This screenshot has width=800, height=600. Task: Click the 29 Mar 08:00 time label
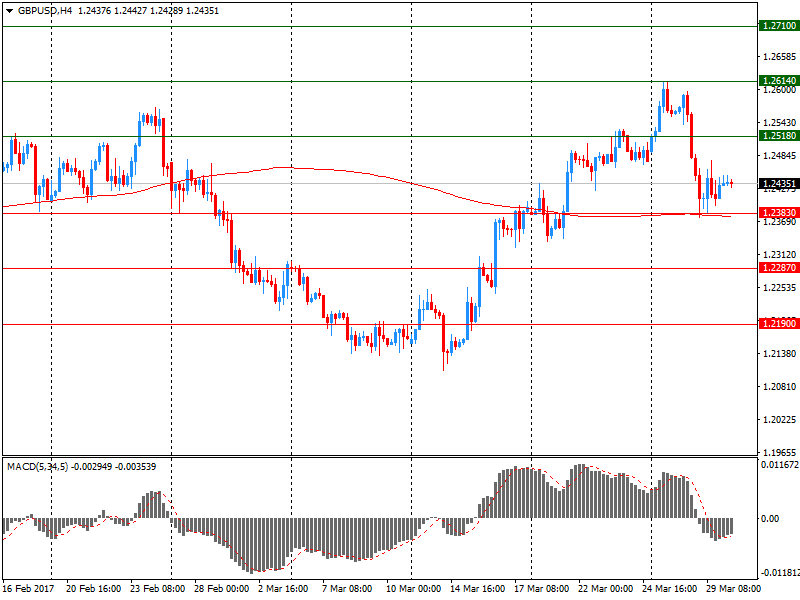point(733,589)
